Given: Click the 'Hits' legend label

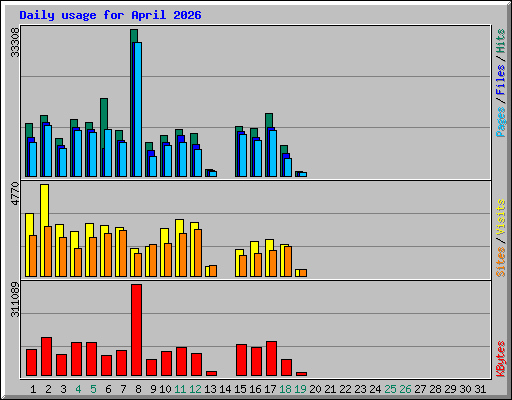Looking at the screenshot, I should coord(501,41).
